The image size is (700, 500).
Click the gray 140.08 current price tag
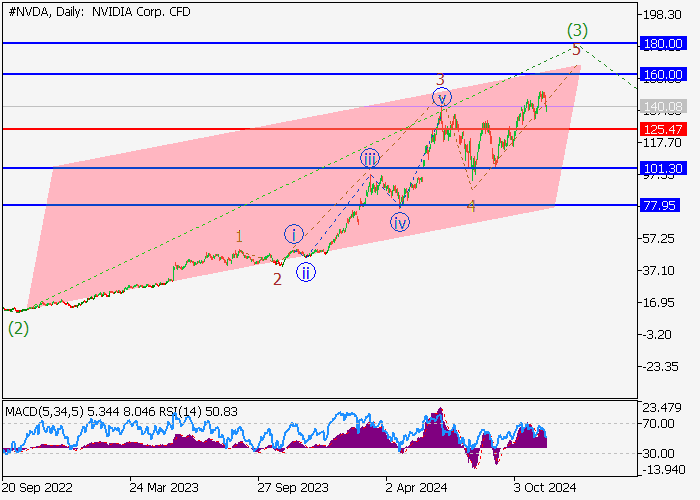662,107
